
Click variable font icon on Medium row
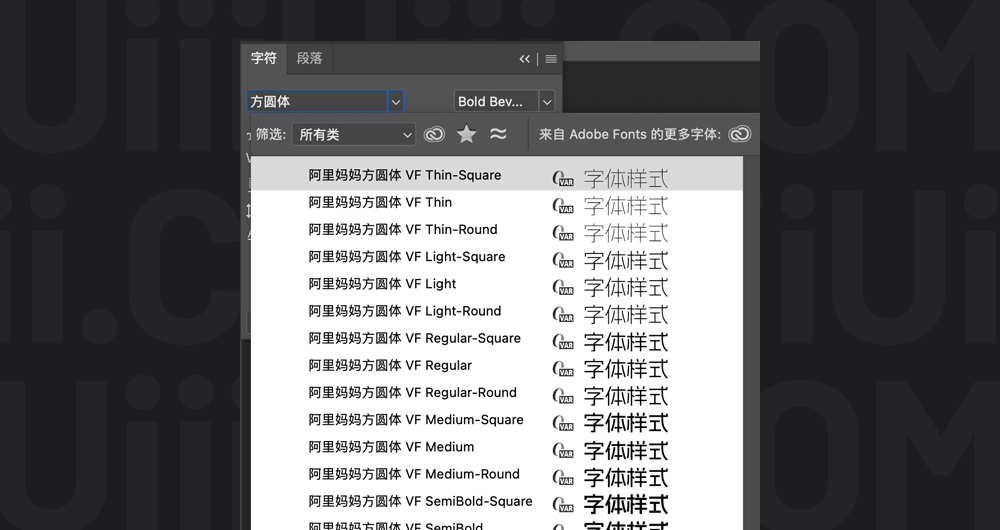click(x=562, y=451)
